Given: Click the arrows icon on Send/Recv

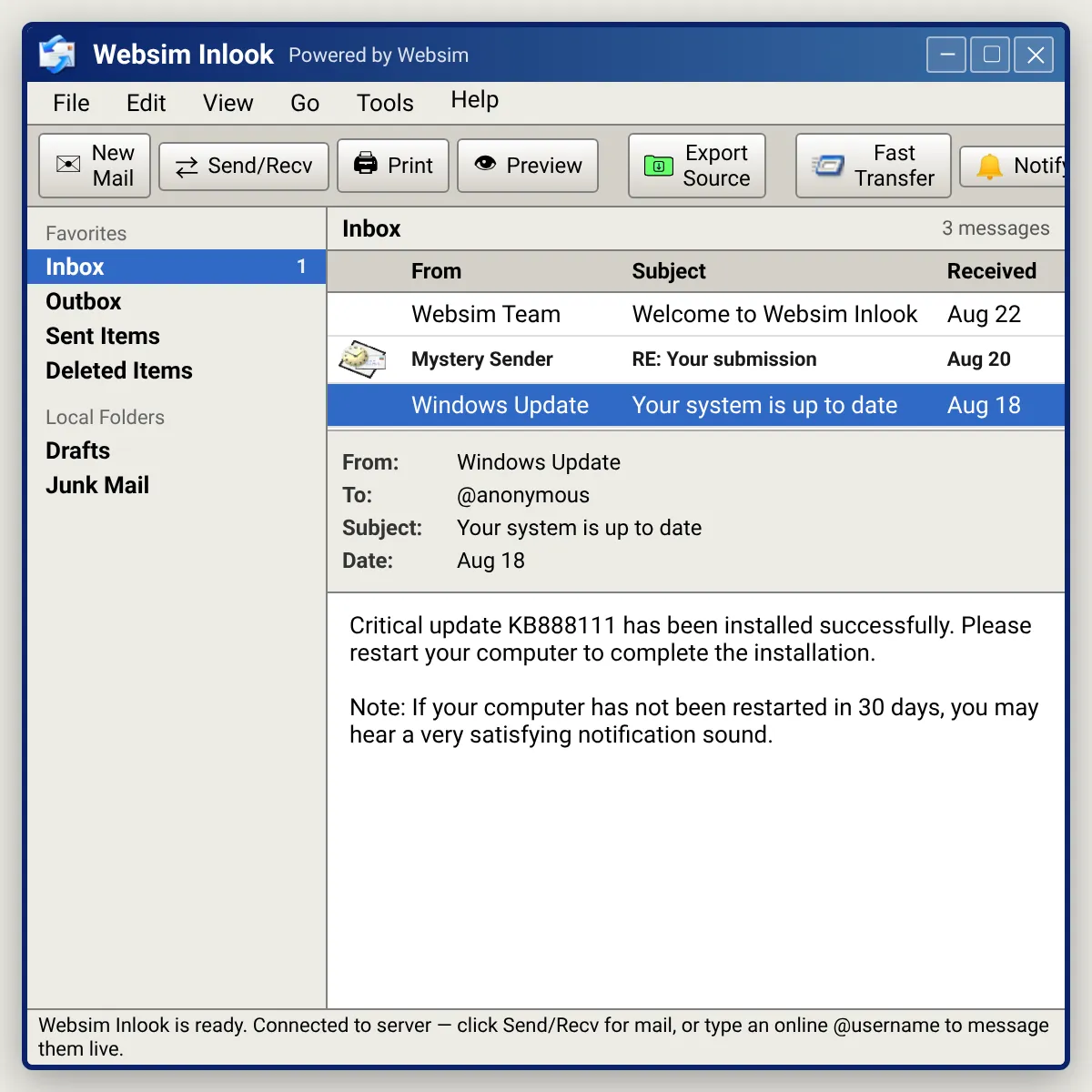Looking at the screenshot, I should [187, 167].
